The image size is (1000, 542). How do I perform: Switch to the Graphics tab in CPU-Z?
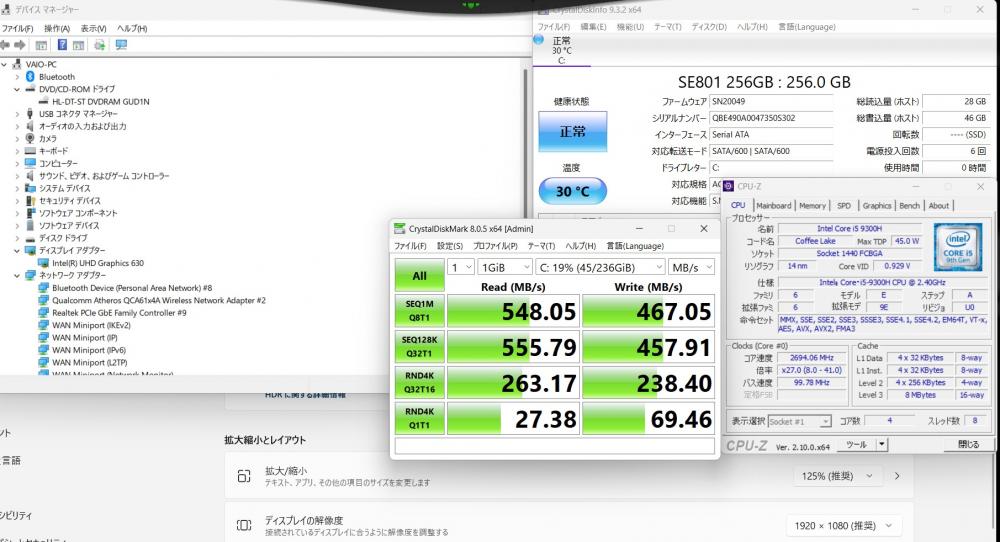pyautogui.click(x=877, y=205)
